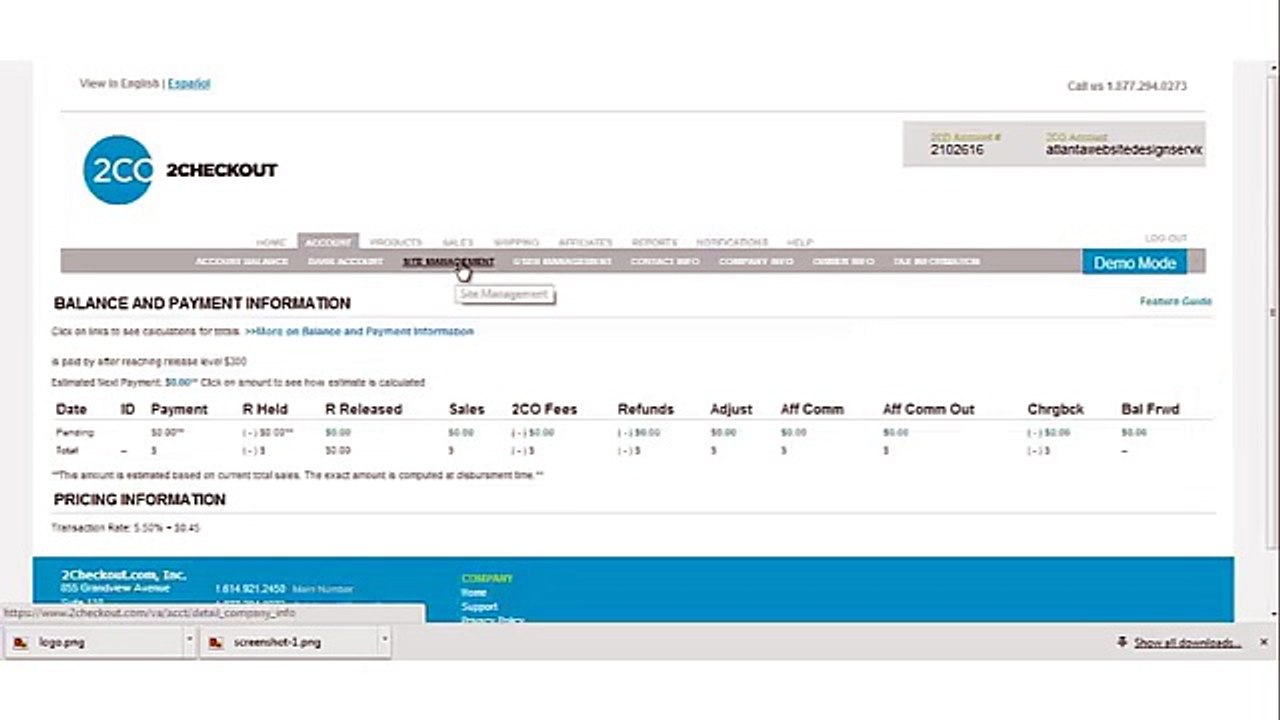Click Pending row Bal Frwd $0.00 amount
The height and width of the screenshot is (720, 1280).
tap(1134, 433)
